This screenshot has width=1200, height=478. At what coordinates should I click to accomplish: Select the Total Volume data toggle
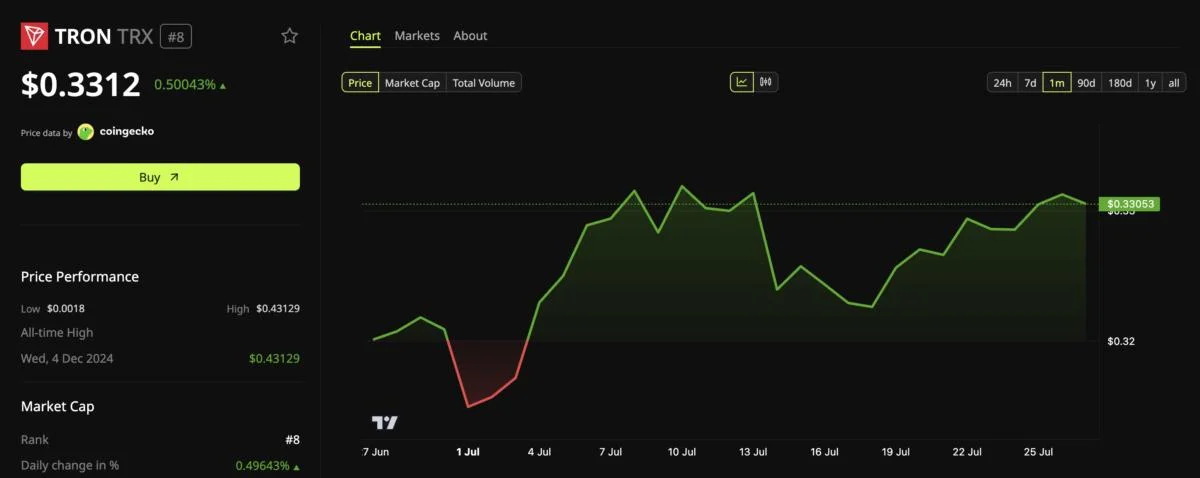[484, 83]
